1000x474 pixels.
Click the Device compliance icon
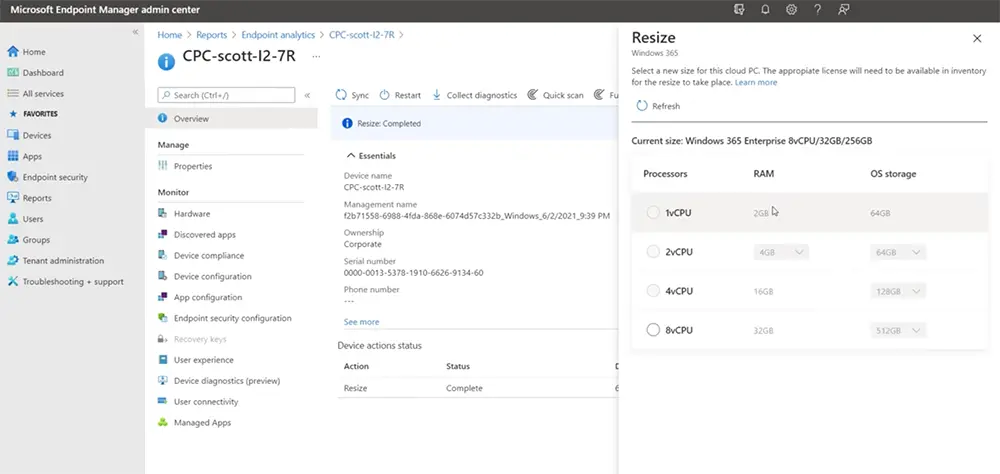point(162,255)
